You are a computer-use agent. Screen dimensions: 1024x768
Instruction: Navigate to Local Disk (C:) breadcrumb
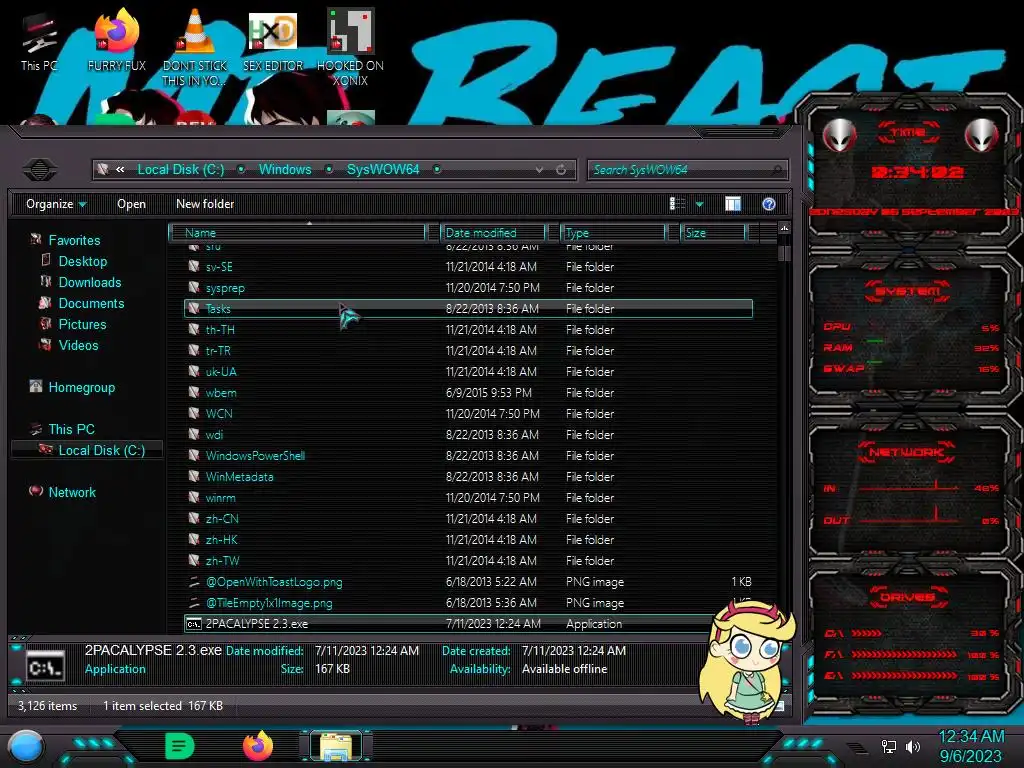[x=181, y=169]
